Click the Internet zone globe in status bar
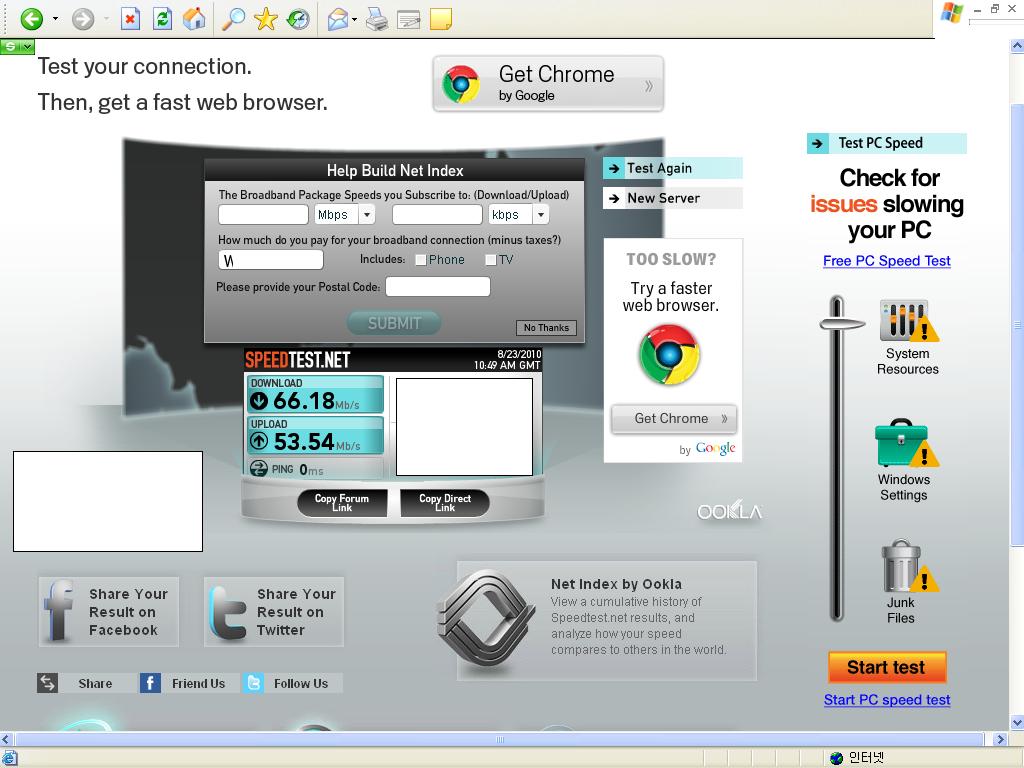 (x=837, y=758)
